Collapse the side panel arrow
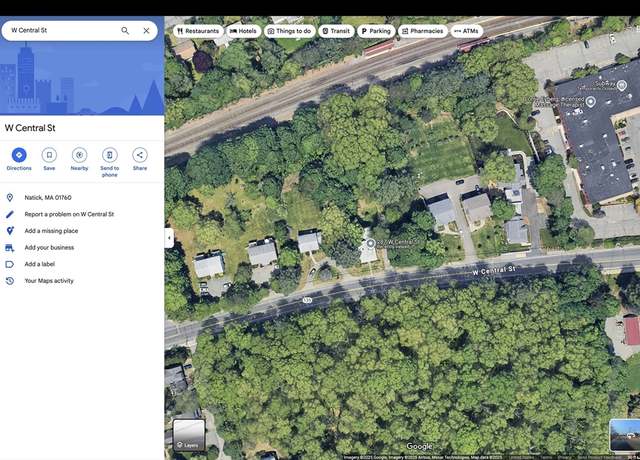This screenshot has width=640, height=460. tap(169, 238)
